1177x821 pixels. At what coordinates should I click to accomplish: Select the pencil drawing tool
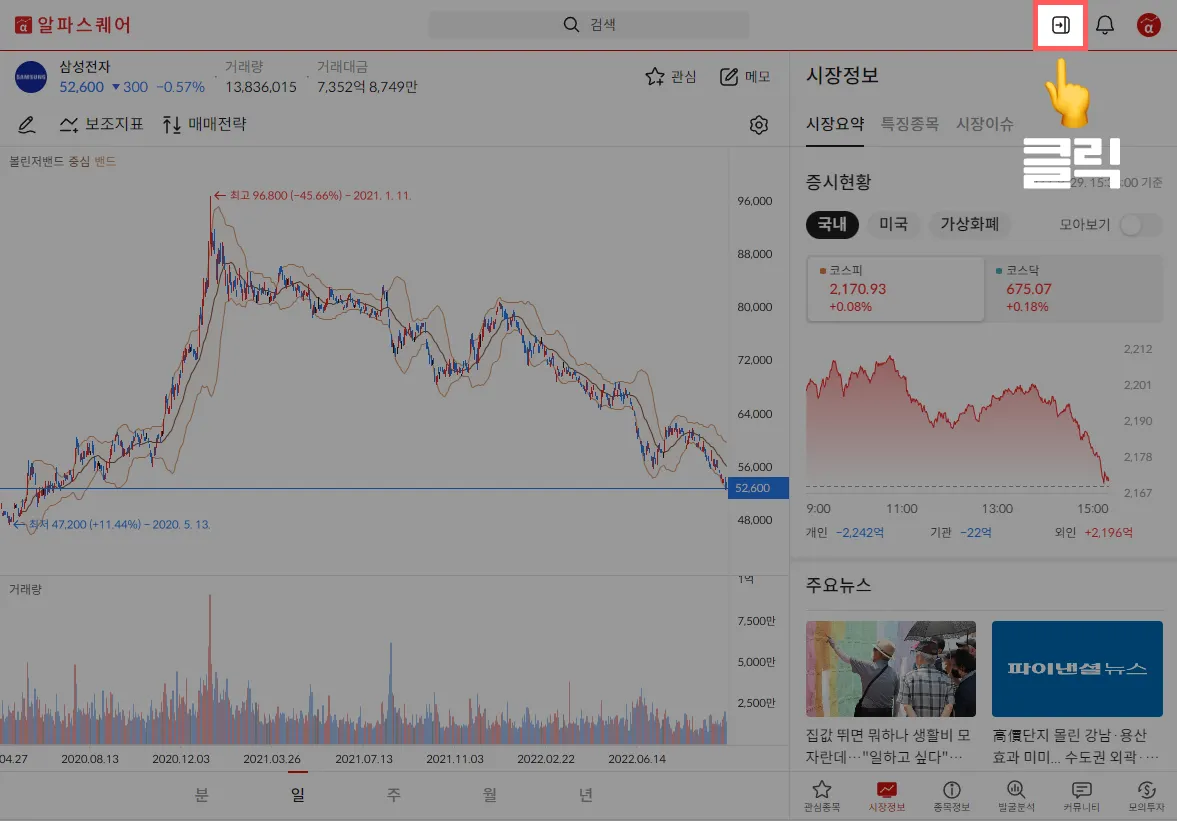click(x=26, y=125)
